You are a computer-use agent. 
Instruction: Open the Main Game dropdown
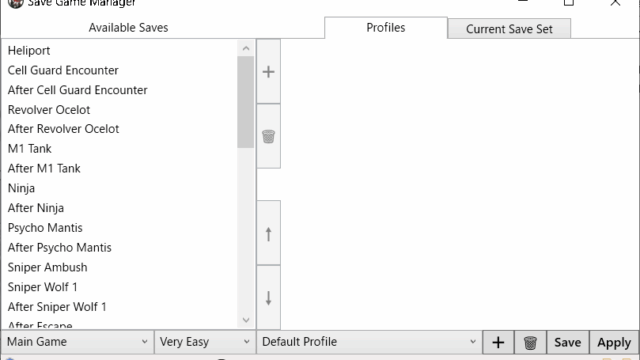click(x=78, y=342)
